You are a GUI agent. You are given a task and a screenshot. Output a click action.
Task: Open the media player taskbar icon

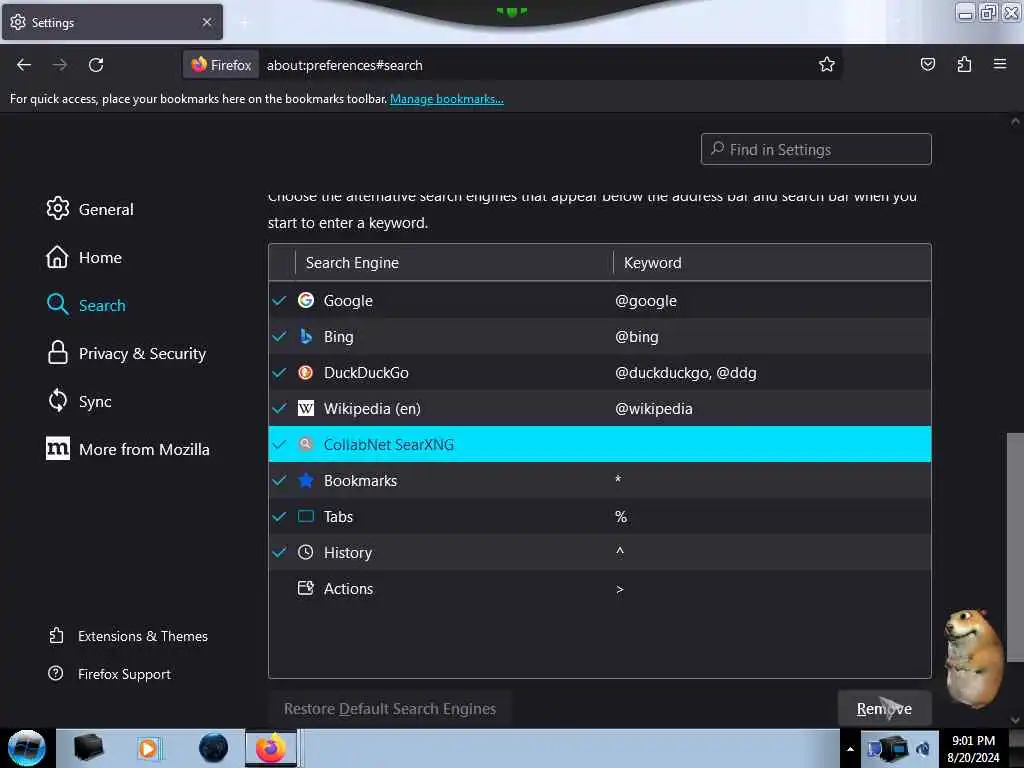[148, 748]
